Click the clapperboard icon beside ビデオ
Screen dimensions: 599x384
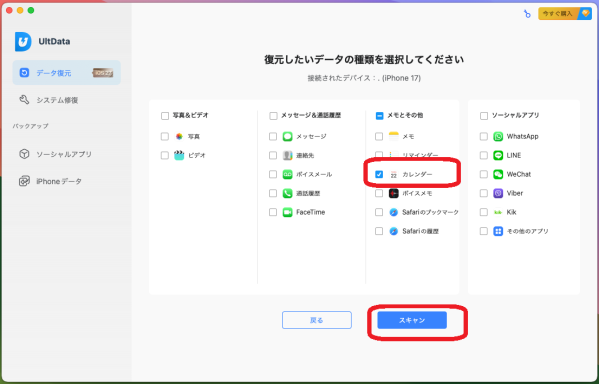pos(179,155)
